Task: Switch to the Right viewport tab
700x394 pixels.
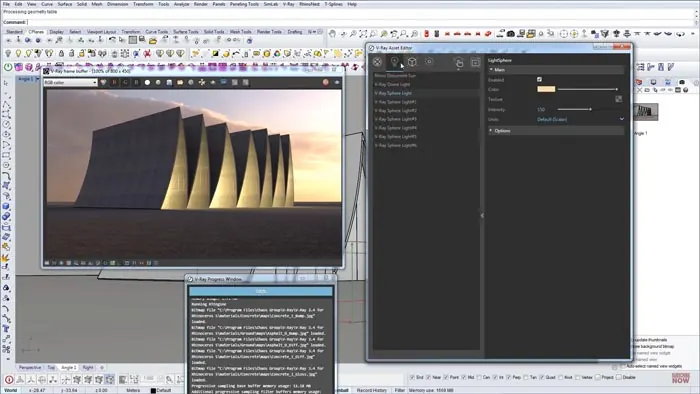Action: tap(88, 368)
